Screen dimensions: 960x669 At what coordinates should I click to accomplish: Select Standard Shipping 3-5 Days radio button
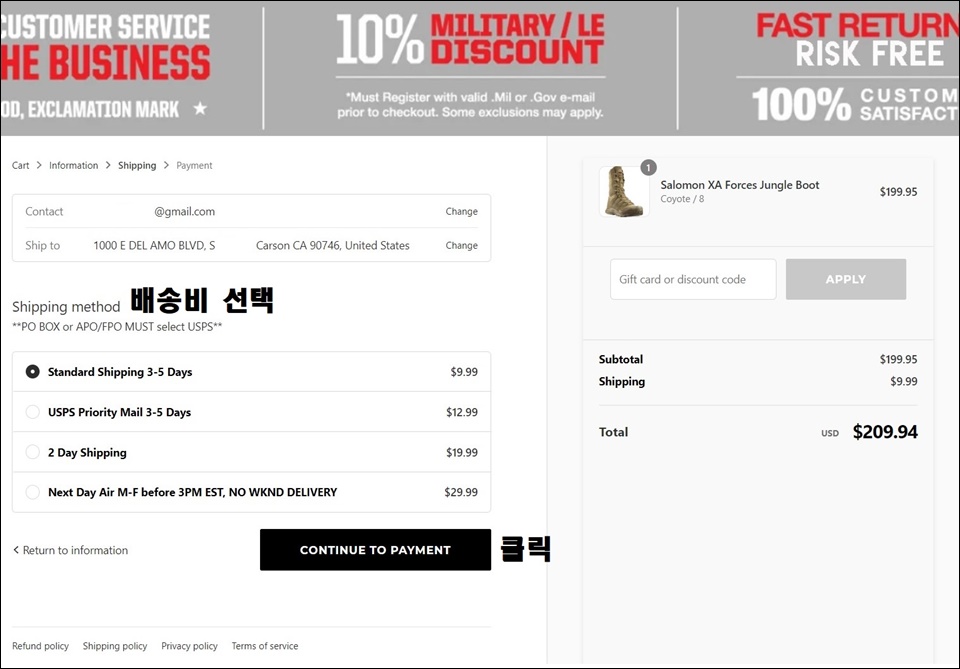pyautogui.click(x=32, y=372)
